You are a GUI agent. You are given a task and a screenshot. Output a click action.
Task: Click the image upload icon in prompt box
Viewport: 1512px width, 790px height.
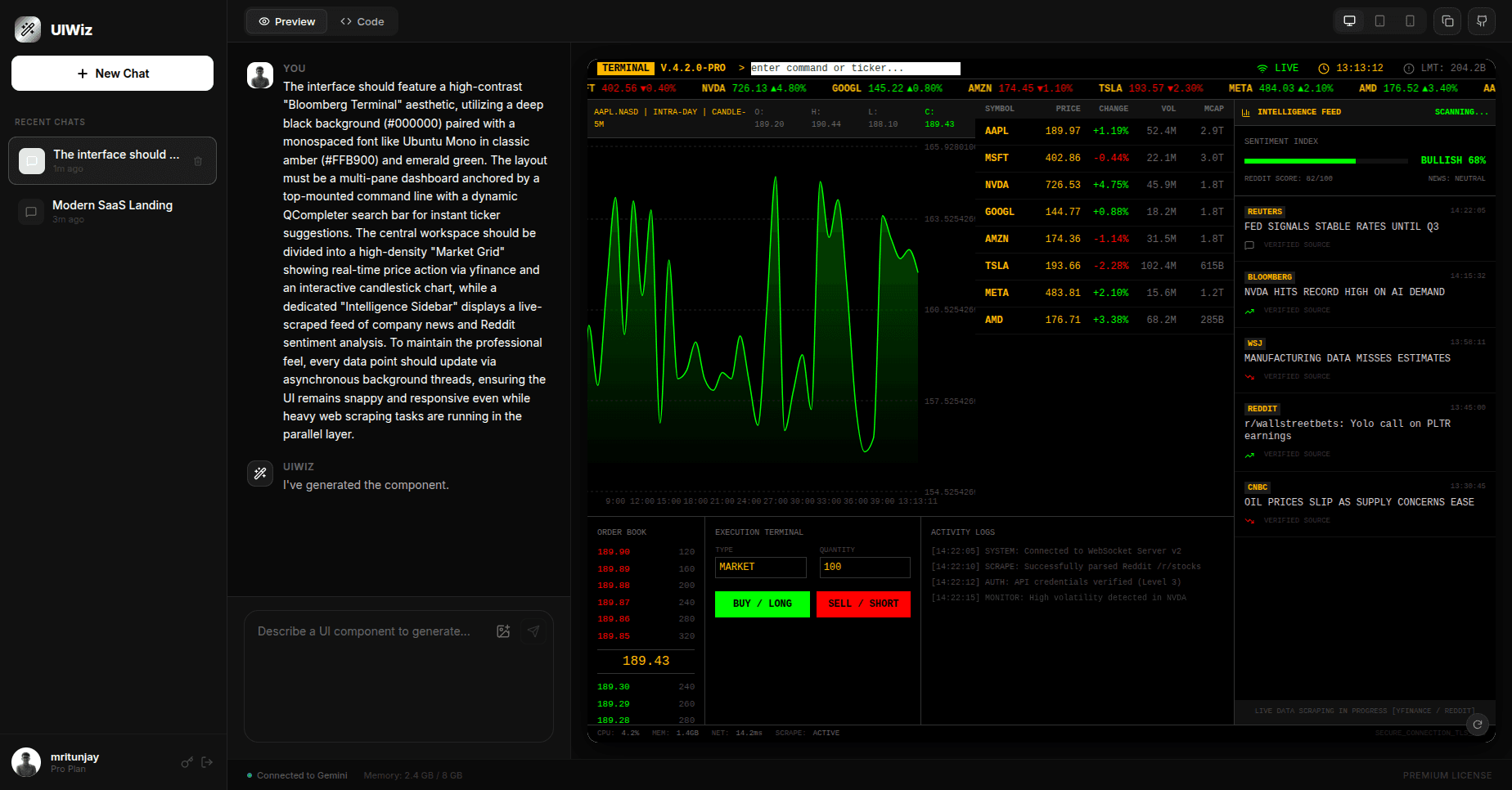(503, 631)
